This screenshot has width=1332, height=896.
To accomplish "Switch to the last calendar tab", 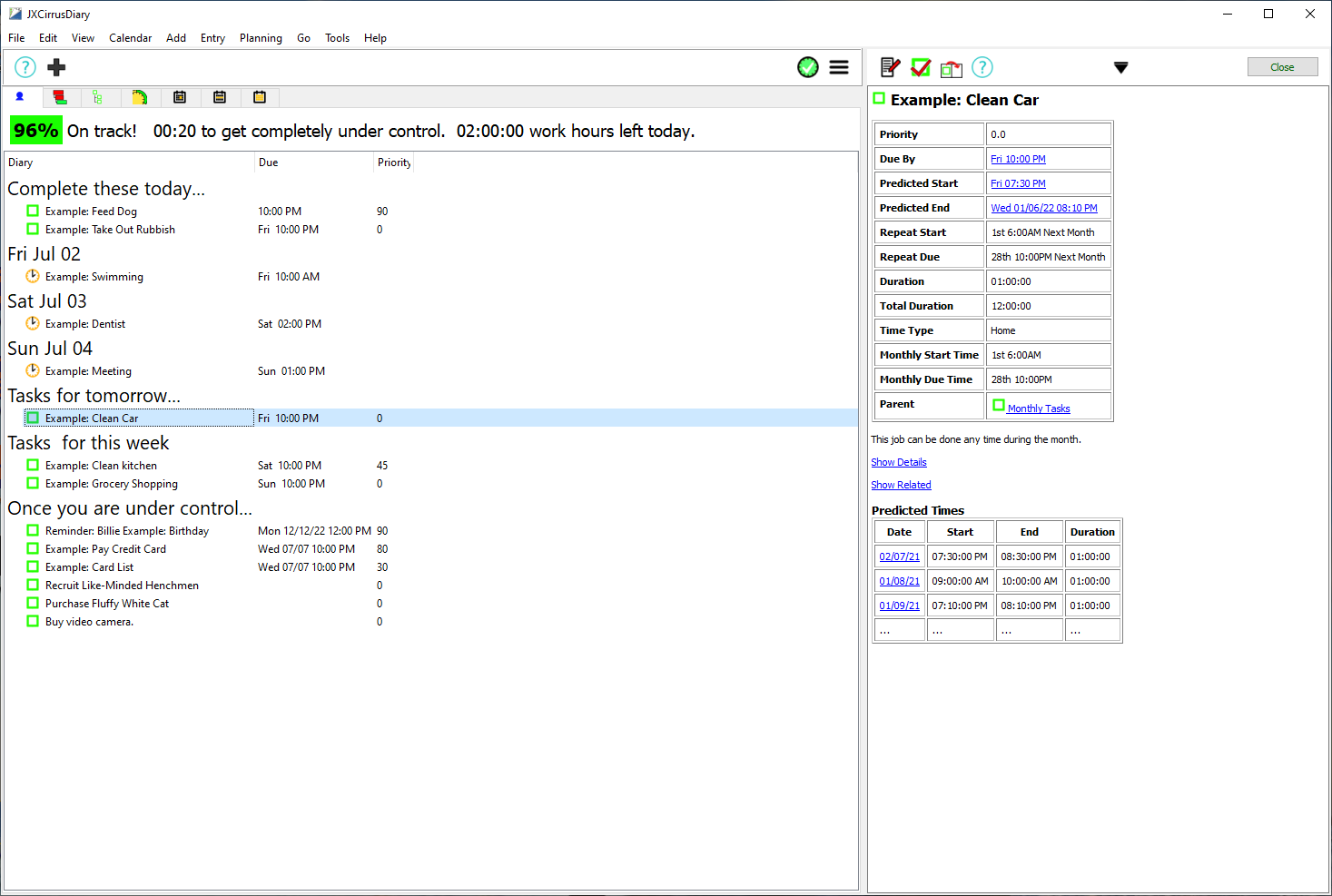I will click(x=260, y=97).
